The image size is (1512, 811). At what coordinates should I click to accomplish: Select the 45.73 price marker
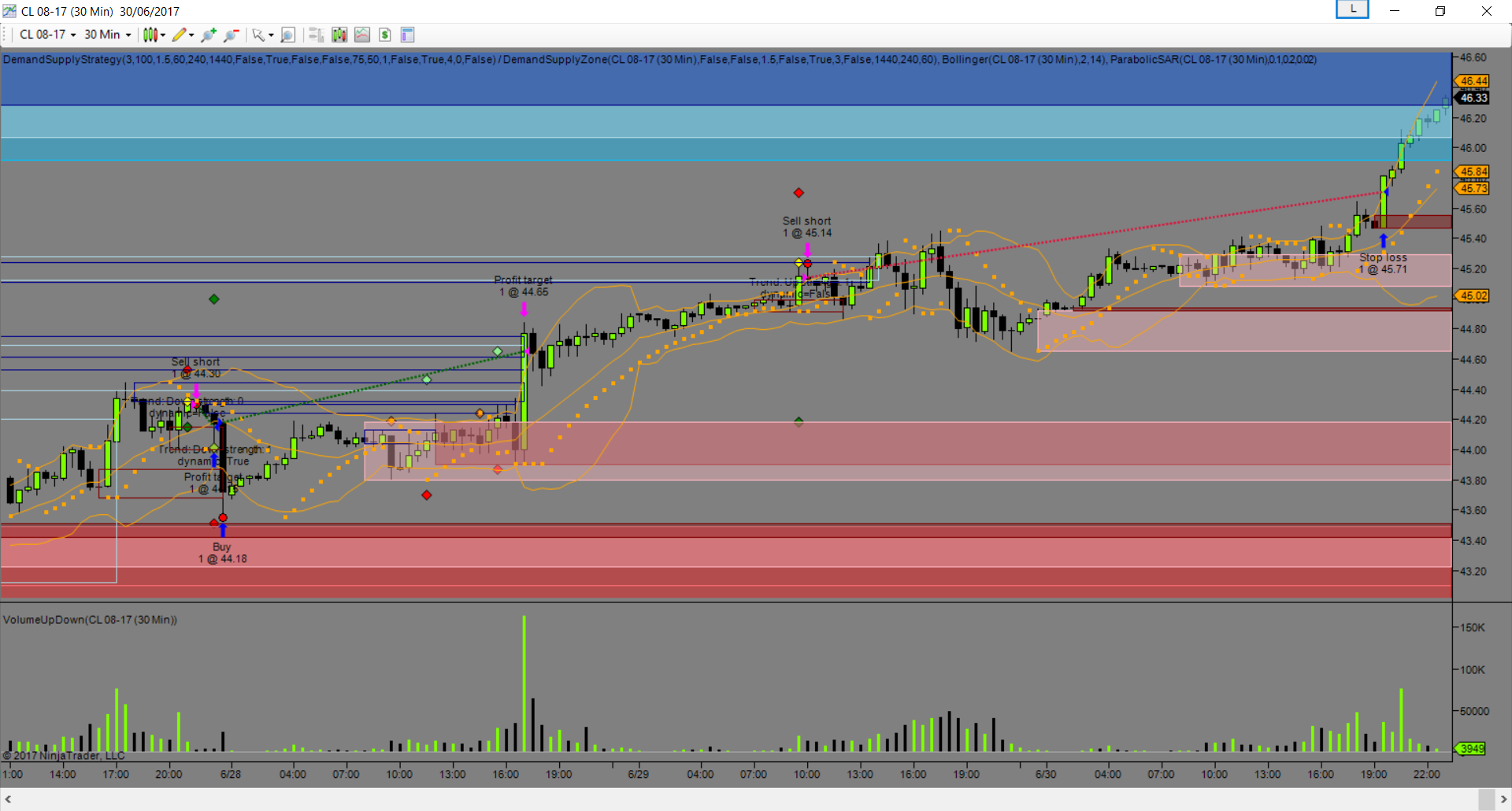click(x=1472, y=188)
